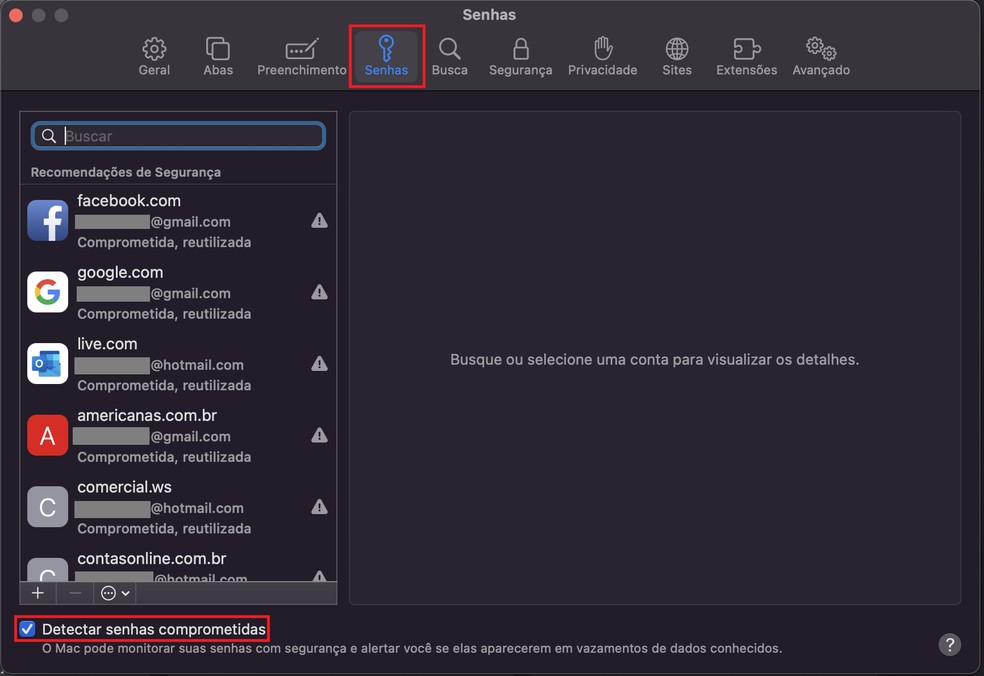
Task: Click the warning triangle on americanas.com.br row
Action: point(319,436)
